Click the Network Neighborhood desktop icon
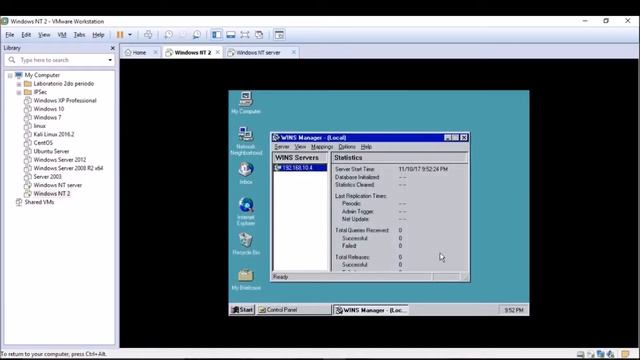640x360 pixels. (246, 141)
